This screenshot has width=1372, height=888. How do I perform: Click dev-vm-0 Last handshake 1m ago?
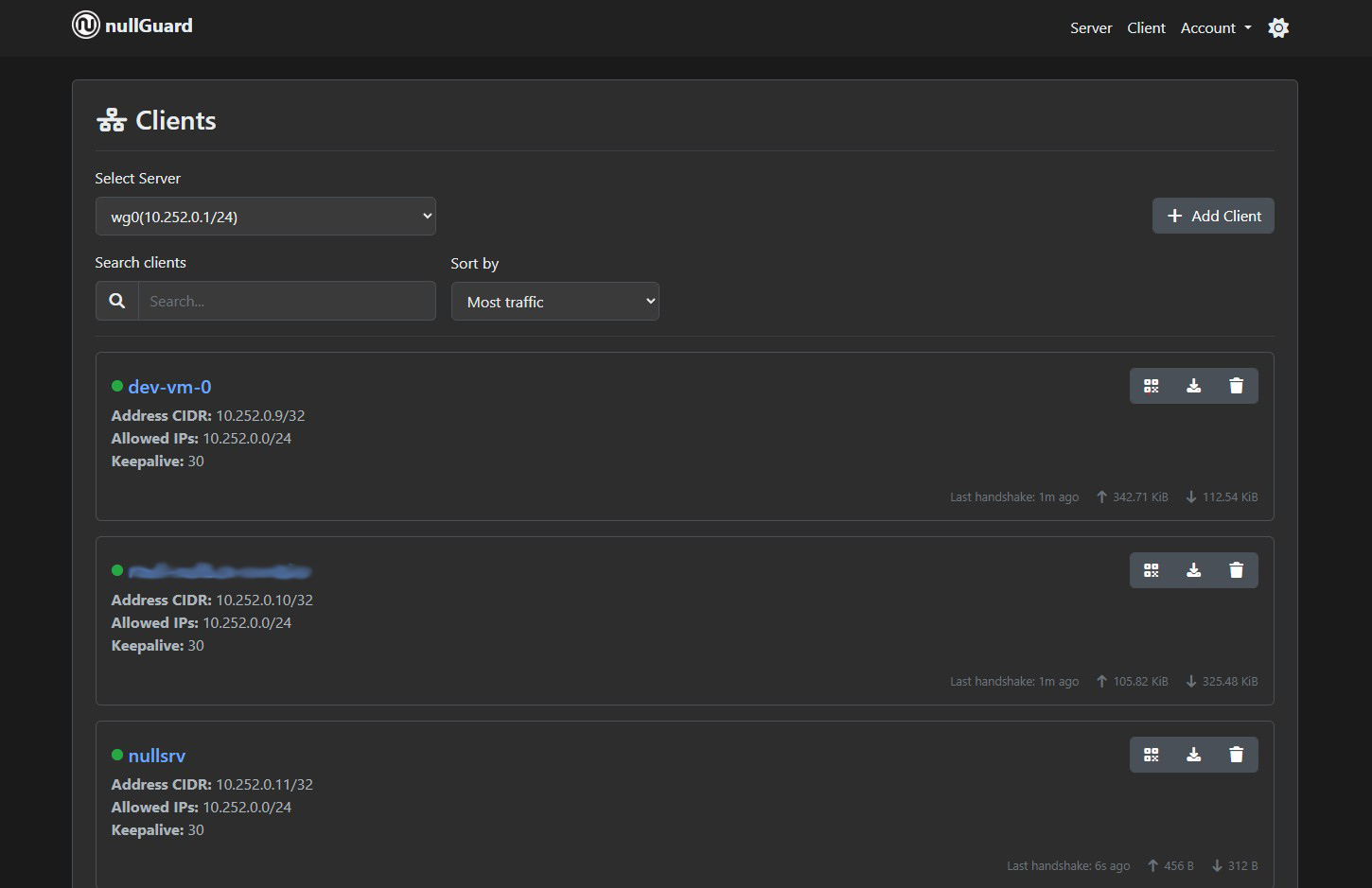[1014, 496]
